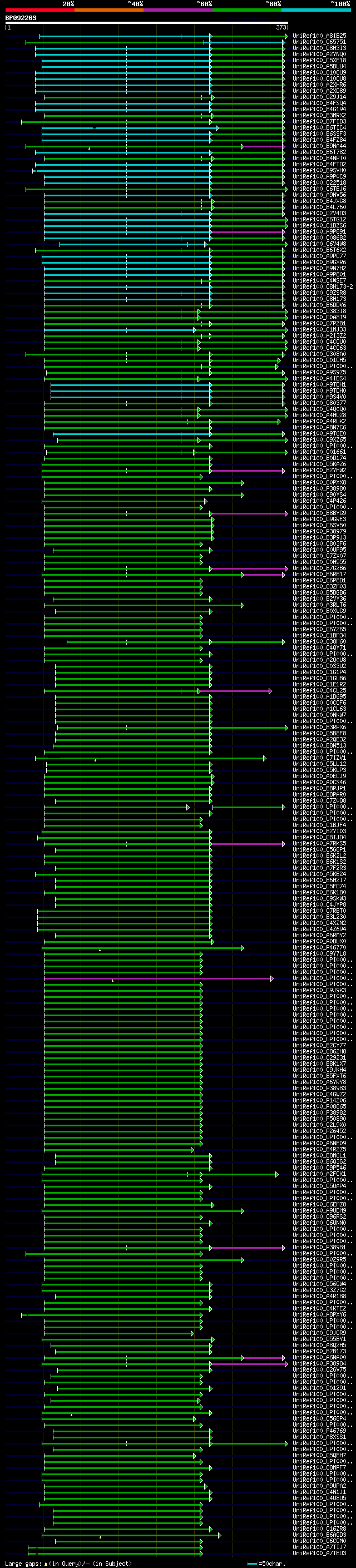
Task: Click the white query sequence bar
Action: (147, 22)
